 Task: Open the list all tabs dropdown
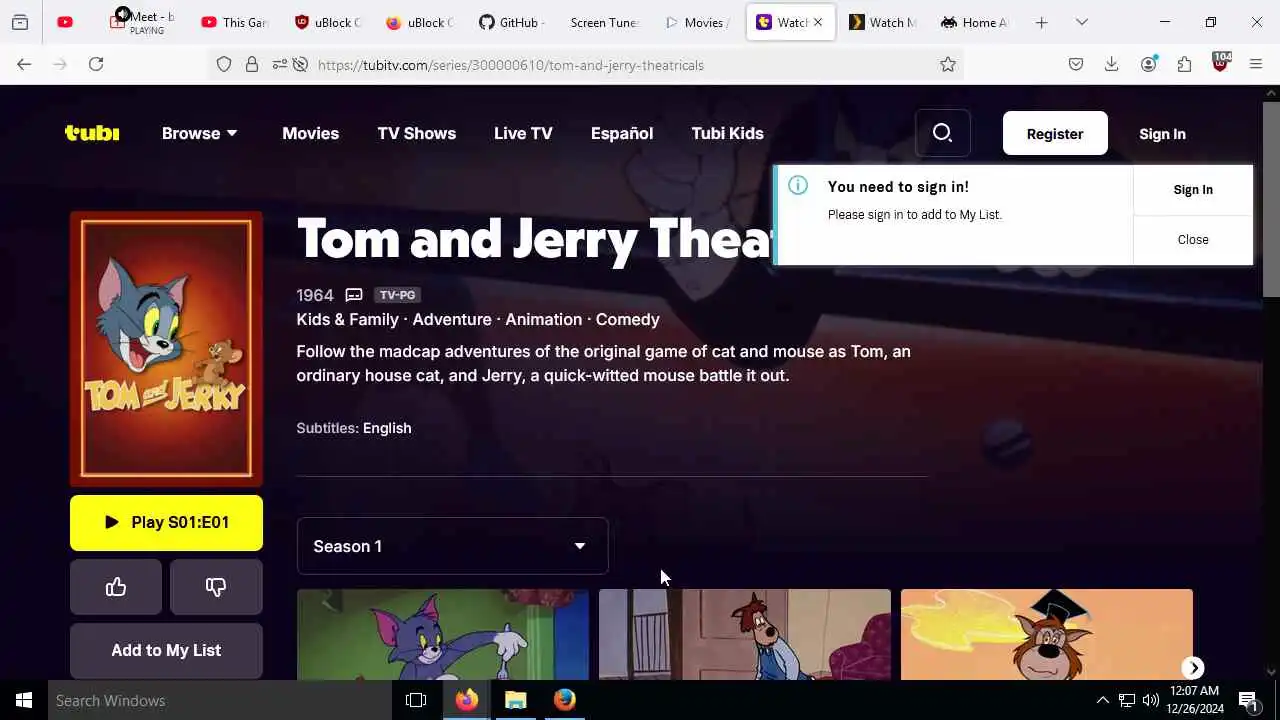(x=1081, y=22)
